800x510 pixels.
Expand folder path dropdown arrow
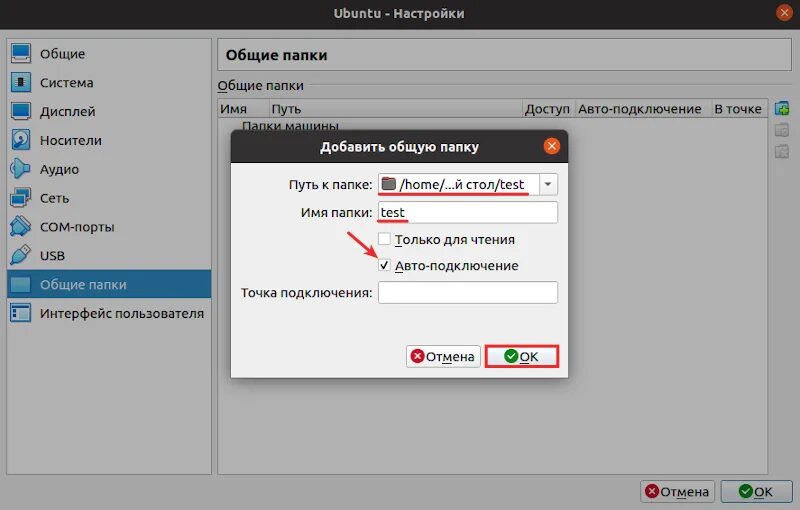pos(548,184)
